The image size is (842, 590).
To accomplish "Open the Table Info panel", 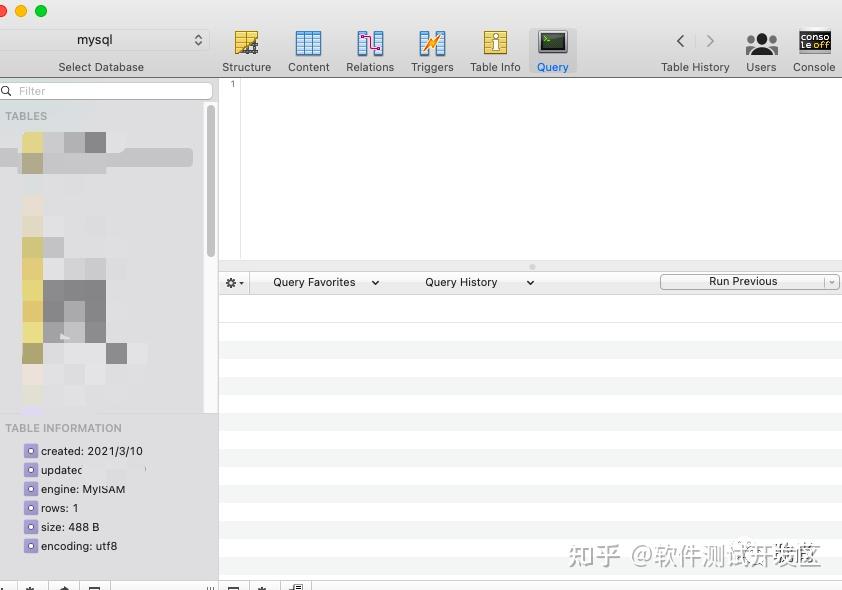I will 495,50.
